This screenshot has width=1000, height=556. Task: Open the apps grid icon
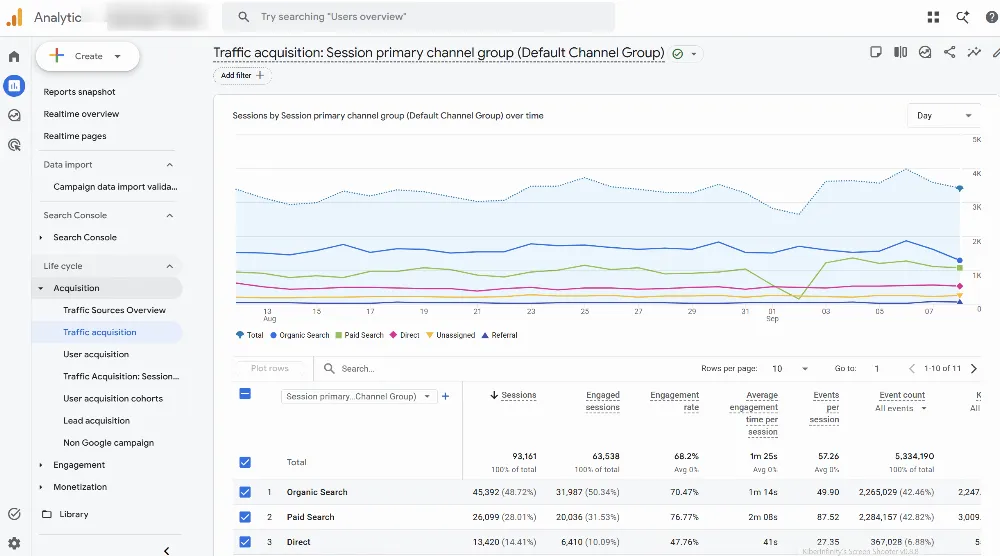click(x=933, y=17)
